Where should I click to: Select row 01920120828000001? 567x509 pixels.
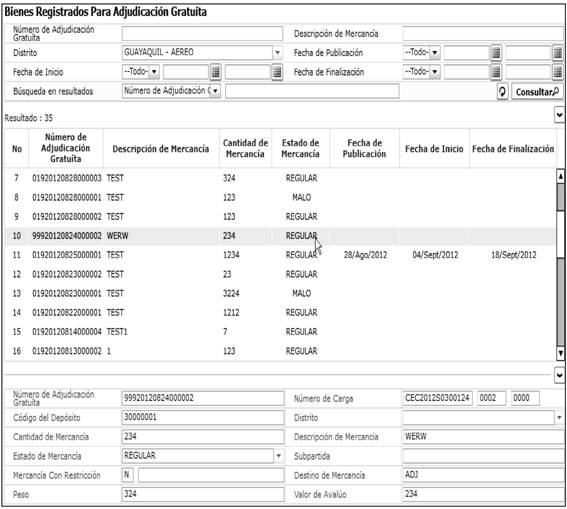(x=280, y=197)
